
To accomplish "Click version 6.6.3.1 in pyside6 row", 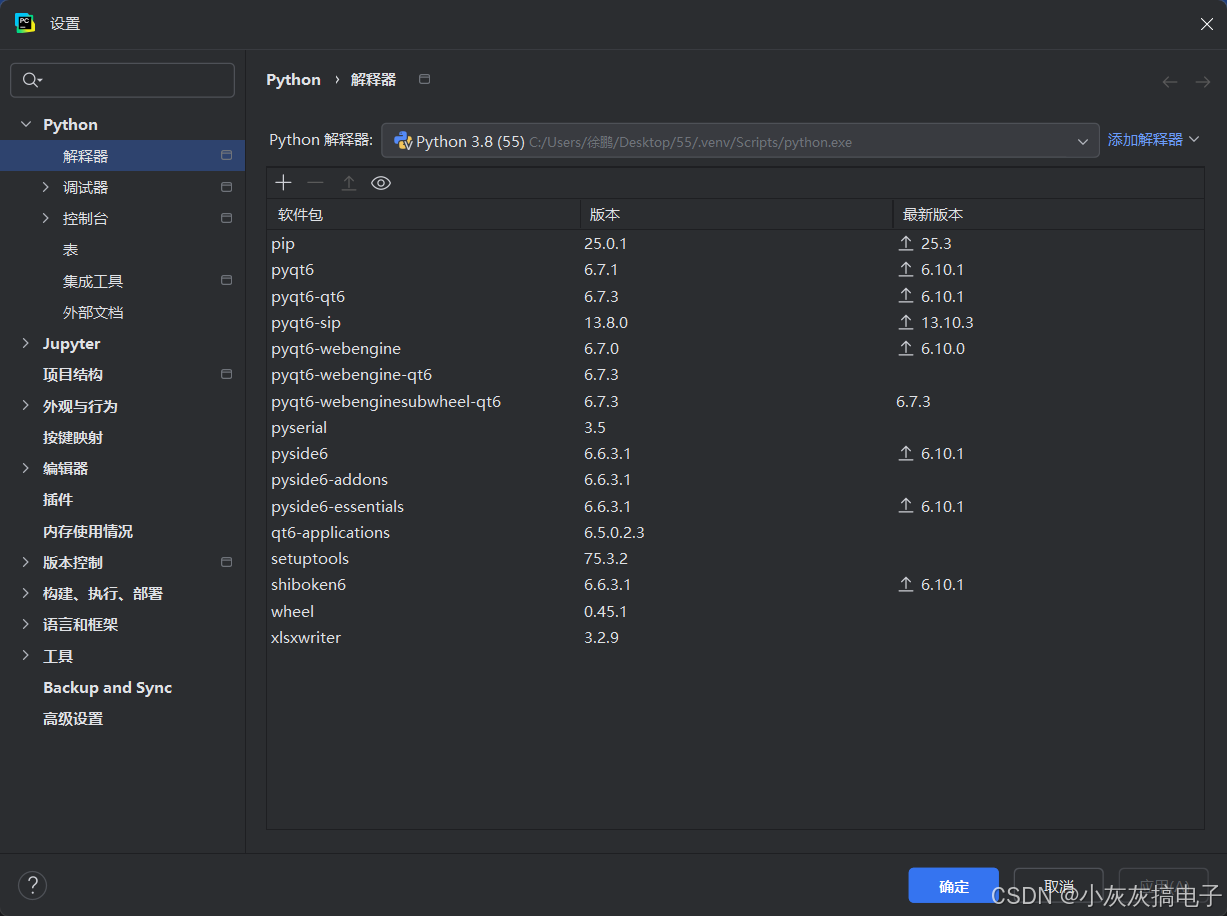I will (x=608, y=453).
